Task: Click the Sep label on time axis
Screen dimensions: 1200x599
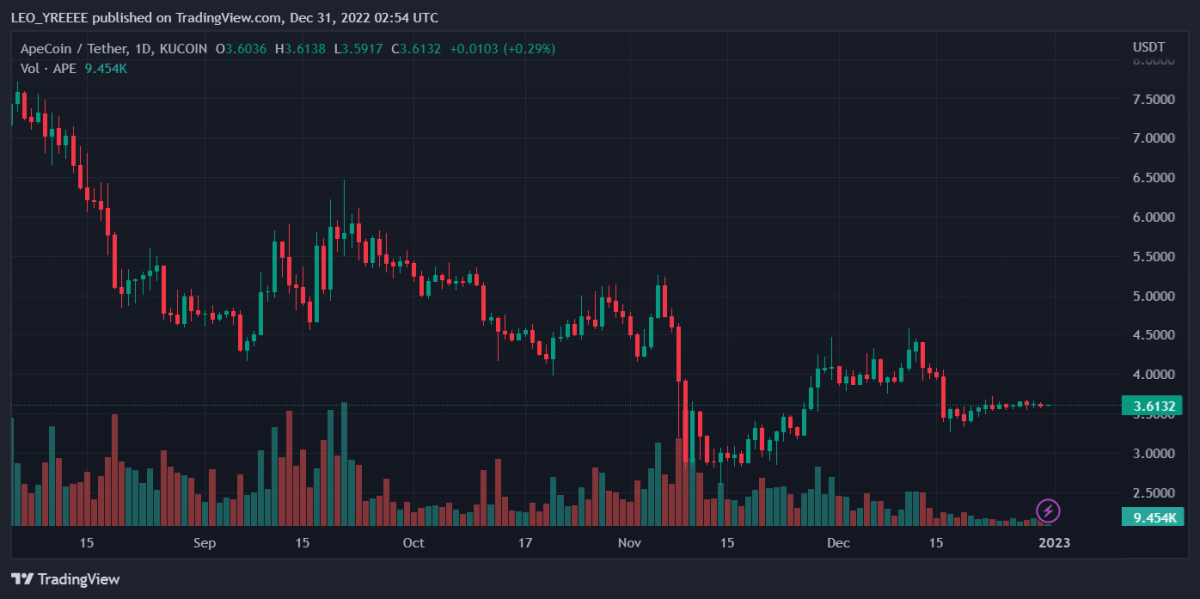Action: (204, 543)
